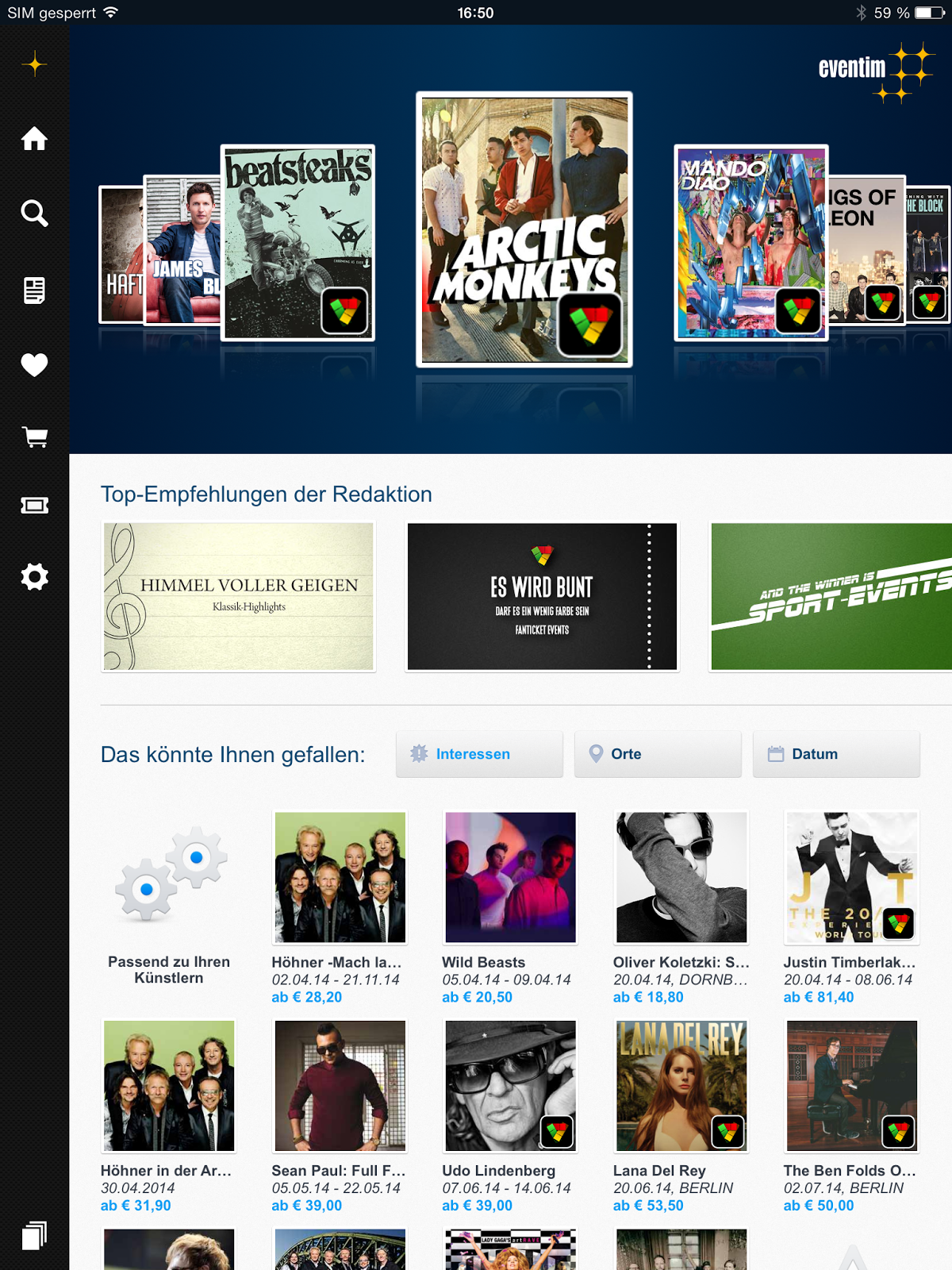This screenshot has width=952, height=1270.
Task: Tap price 'ab € 18,80'
Action: [648, 997]
